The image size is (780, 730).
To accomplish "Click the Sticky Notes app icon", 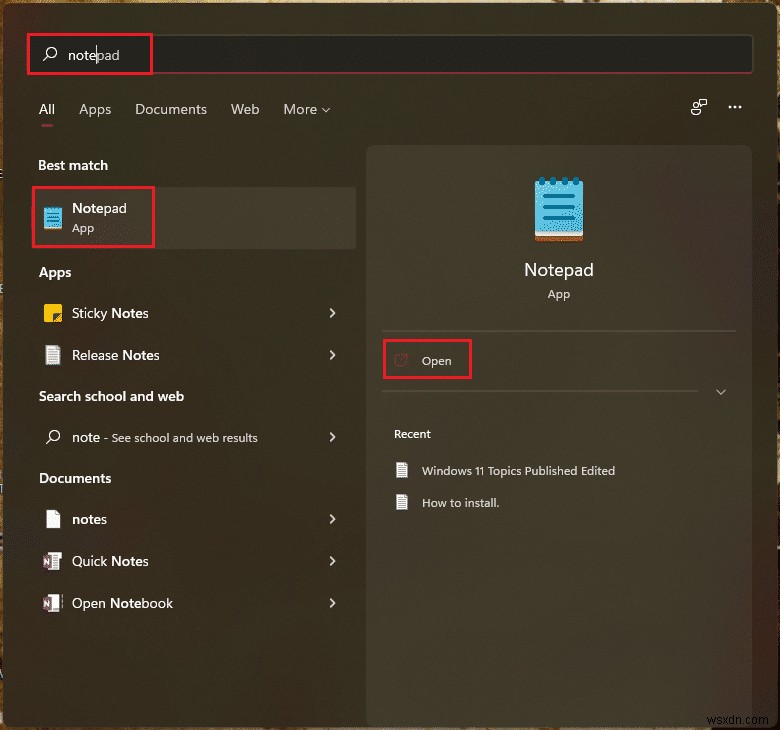I will (53, 313).
